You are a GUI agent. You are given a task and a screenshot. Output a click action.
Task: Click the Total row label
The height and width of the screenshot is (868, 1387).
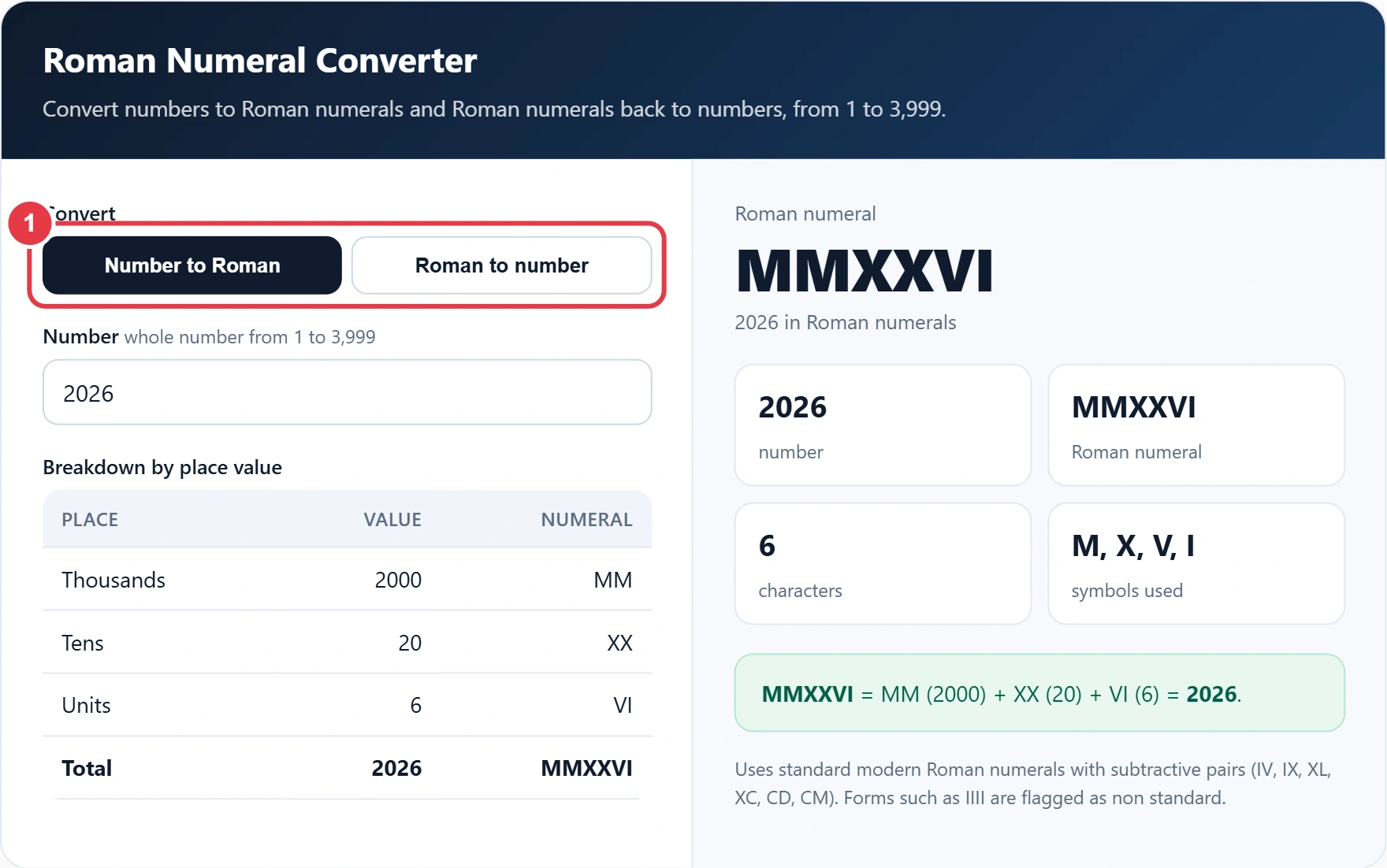(x=87, y=768)
